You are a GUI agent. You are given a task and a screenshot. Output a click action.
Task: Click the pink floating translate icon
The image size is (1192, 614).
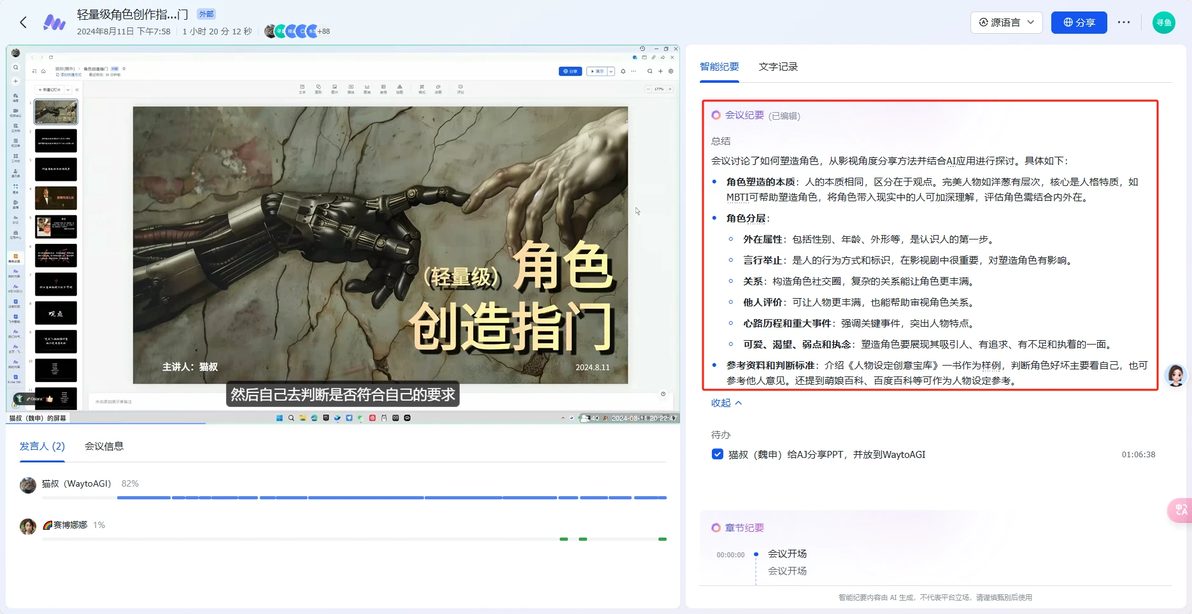click(x=1179, y=511)
